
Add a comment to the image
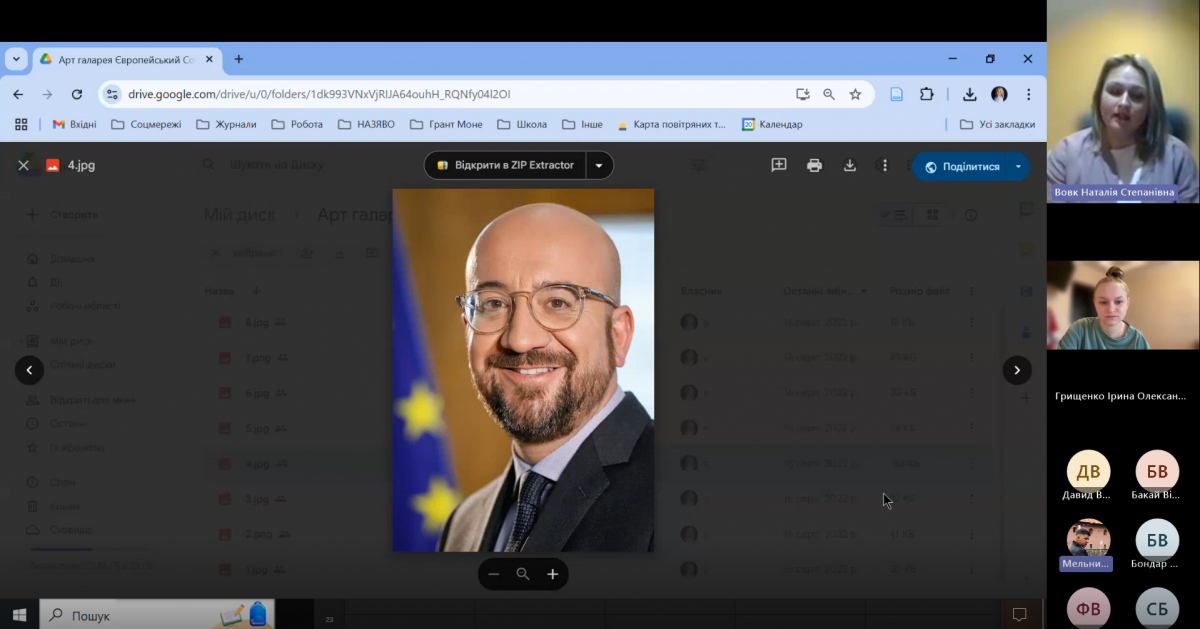point(778,166)
